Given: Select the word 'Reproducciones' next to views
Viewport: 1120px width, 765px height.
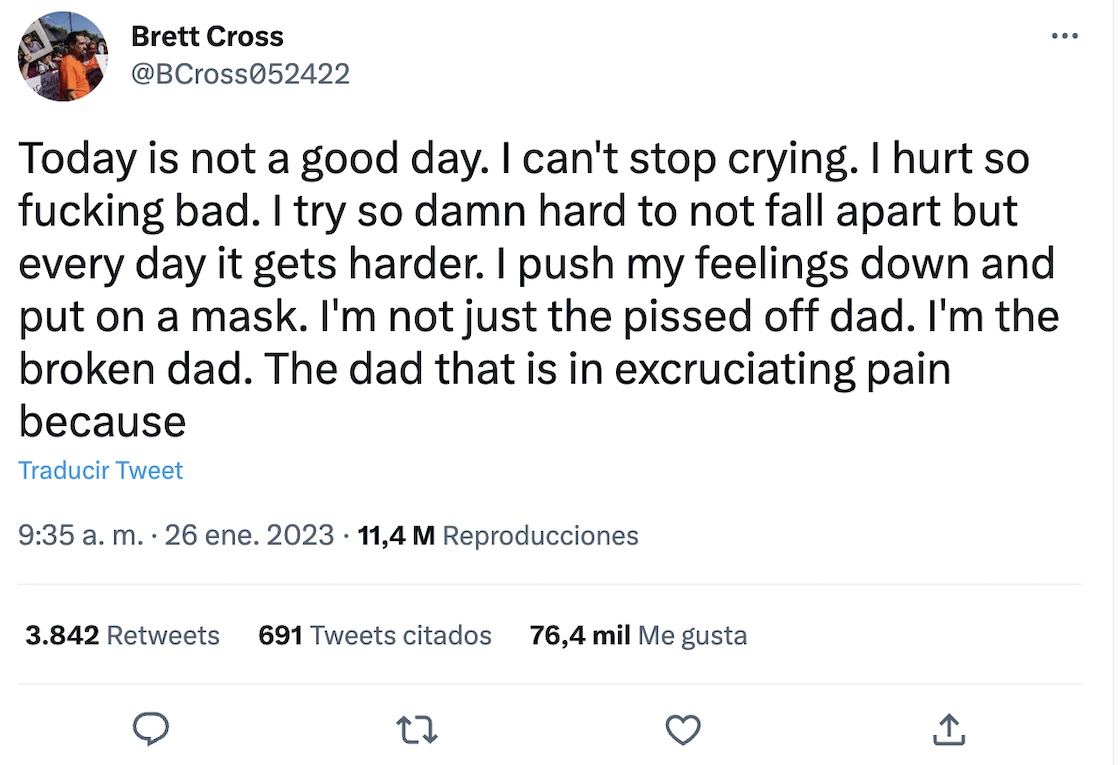Looking at the screenshot, I should point(540,535).
